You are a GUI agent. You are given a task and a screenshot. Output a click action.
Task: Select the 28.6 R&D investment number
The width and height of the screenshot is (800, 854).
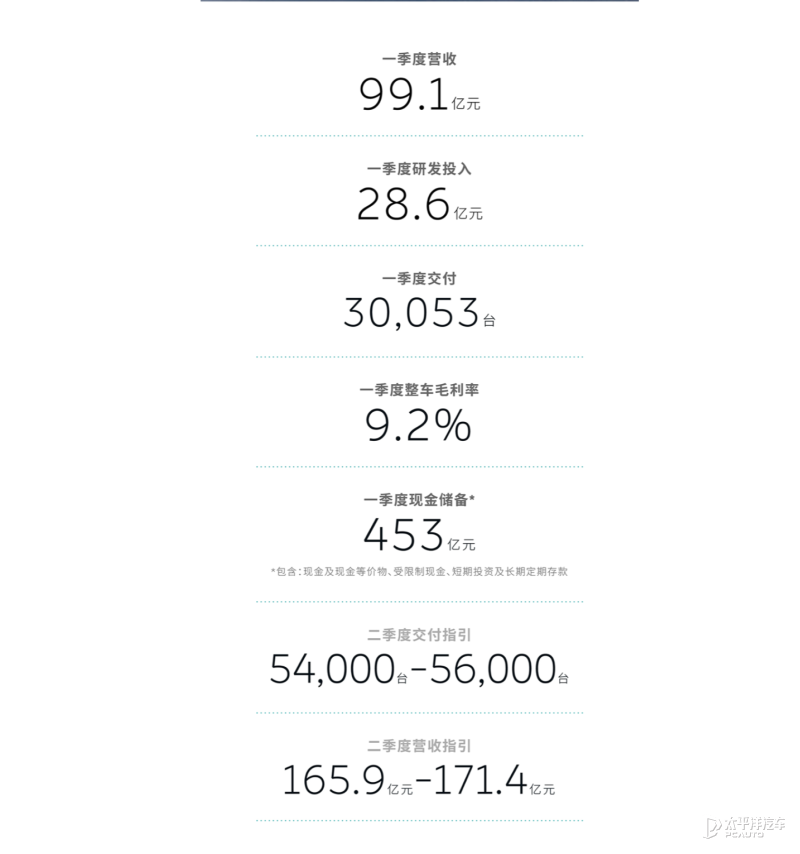[x=404, y=205]
